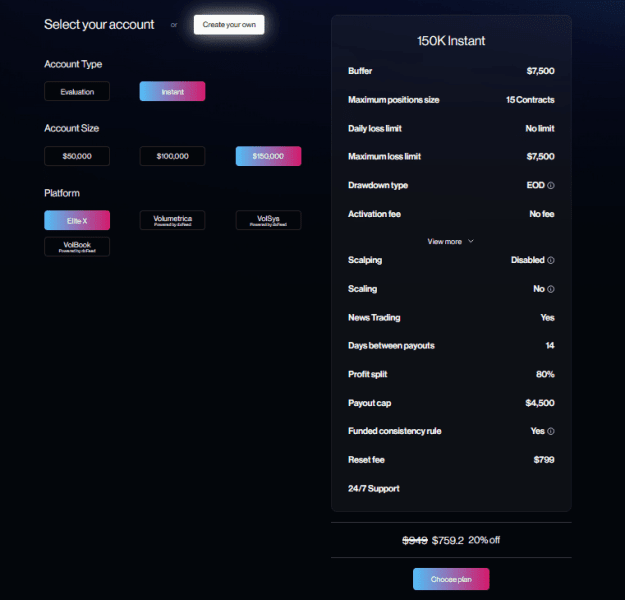This screenshot has height=600, width=625.
Task: Click the Reset fee $799 value
Action: (x=544, y=460)
